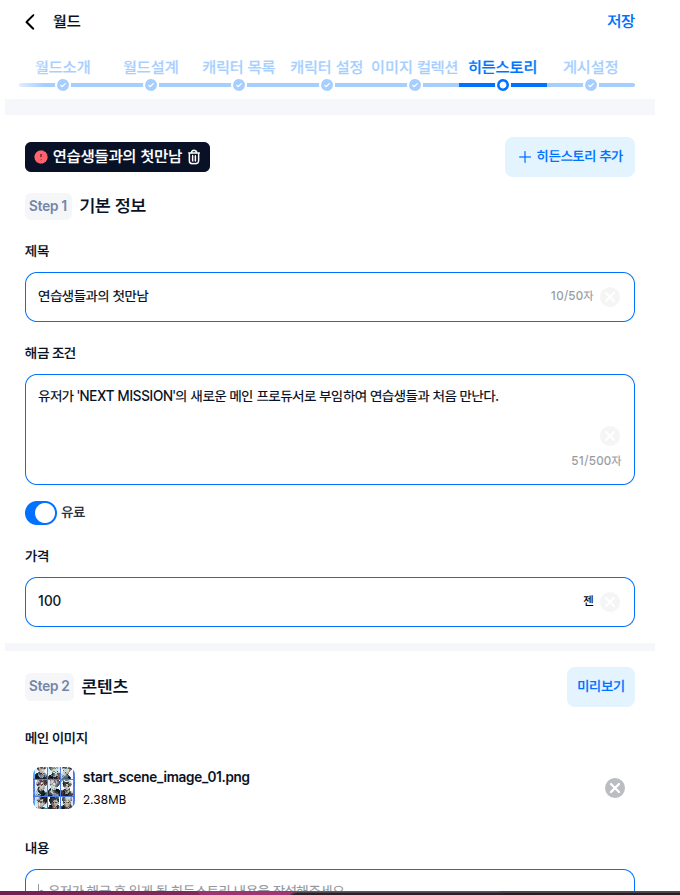This screenshot has width=680, height=895.
Task: Remove start_scene_image_01.png with the X icon
Action: point(617,788)
